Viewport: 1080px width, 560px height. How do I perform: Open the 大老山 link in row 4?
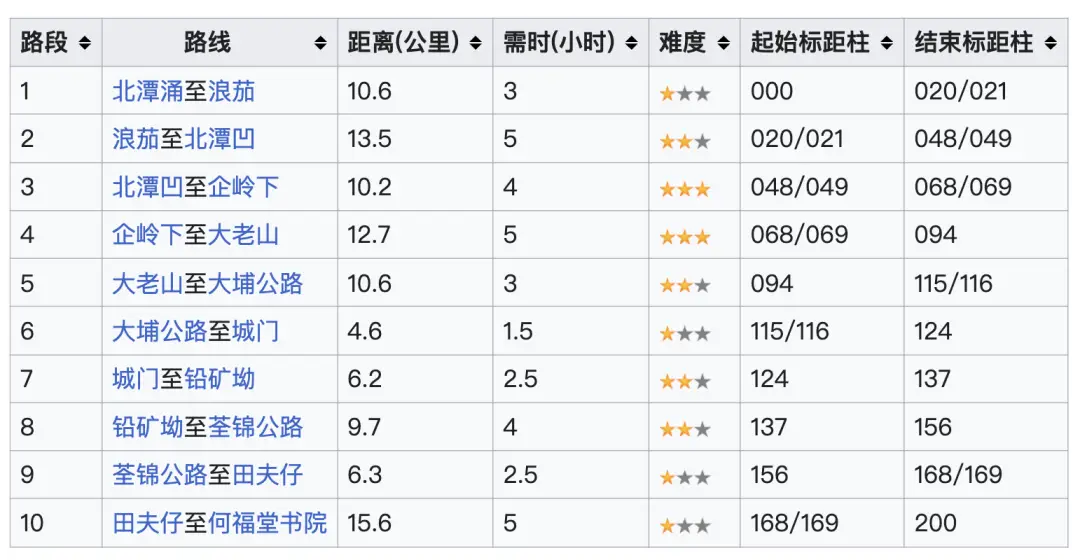point(243,235)
